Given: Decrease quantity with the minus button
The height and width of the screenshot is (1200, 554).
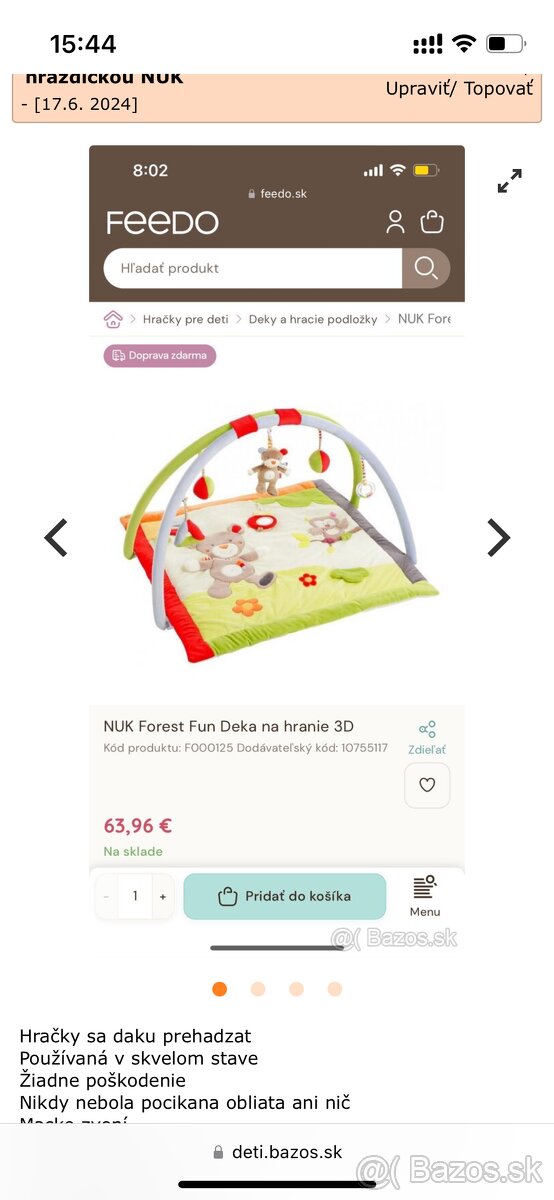Looking at the screenshot, I should (x=107, y=897).
